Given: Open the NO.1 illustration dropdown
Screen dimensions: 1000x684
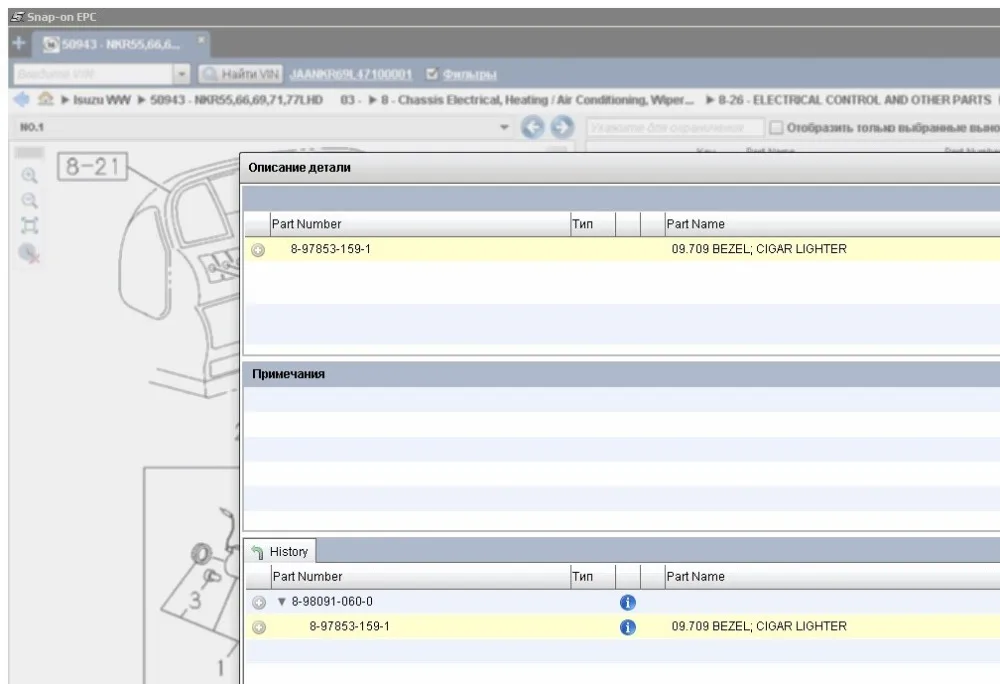Looking at the screenshot, I should (504, 127).
